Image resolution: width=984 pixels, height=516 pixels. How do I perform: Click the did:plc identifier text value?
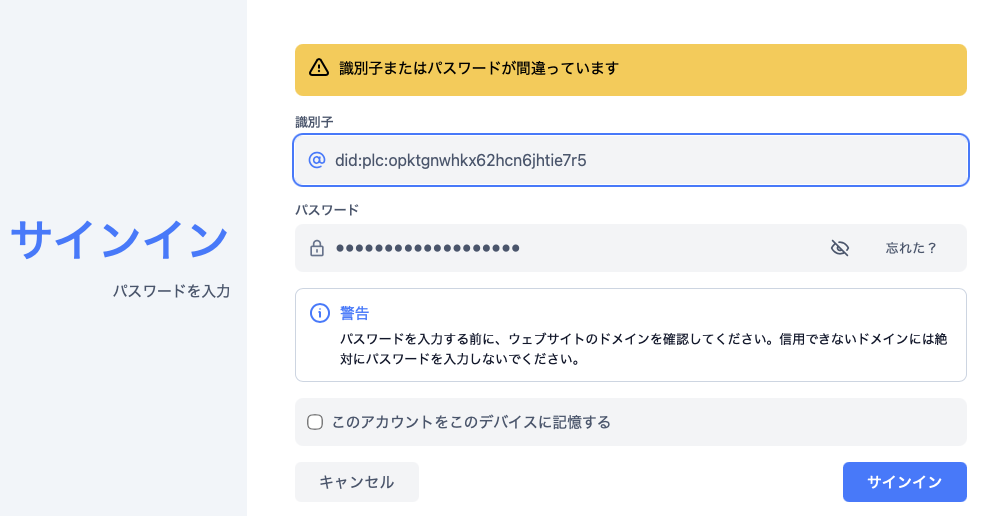(461, 160)
